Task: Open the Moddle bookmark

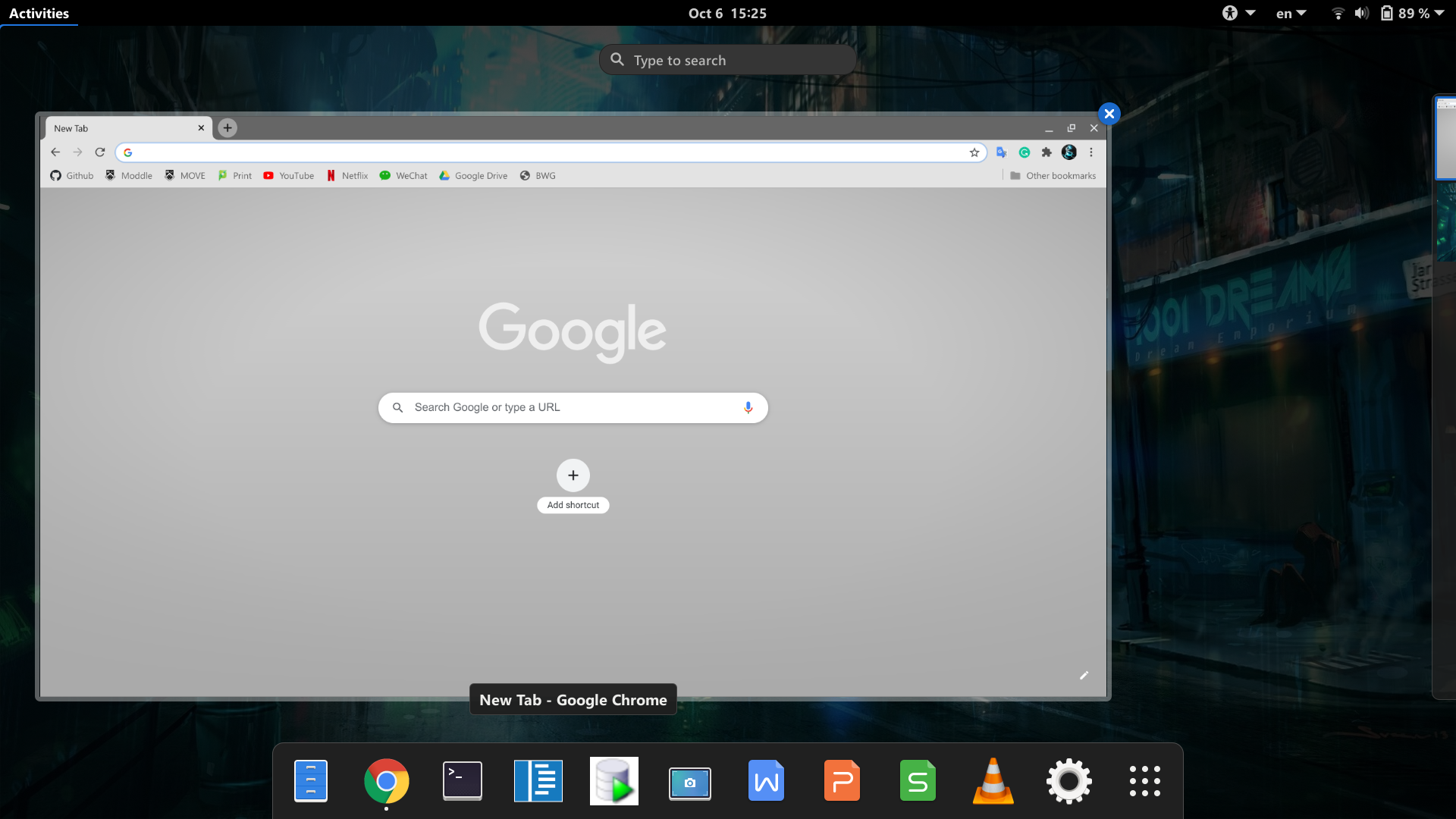Action: click(129, 176)
